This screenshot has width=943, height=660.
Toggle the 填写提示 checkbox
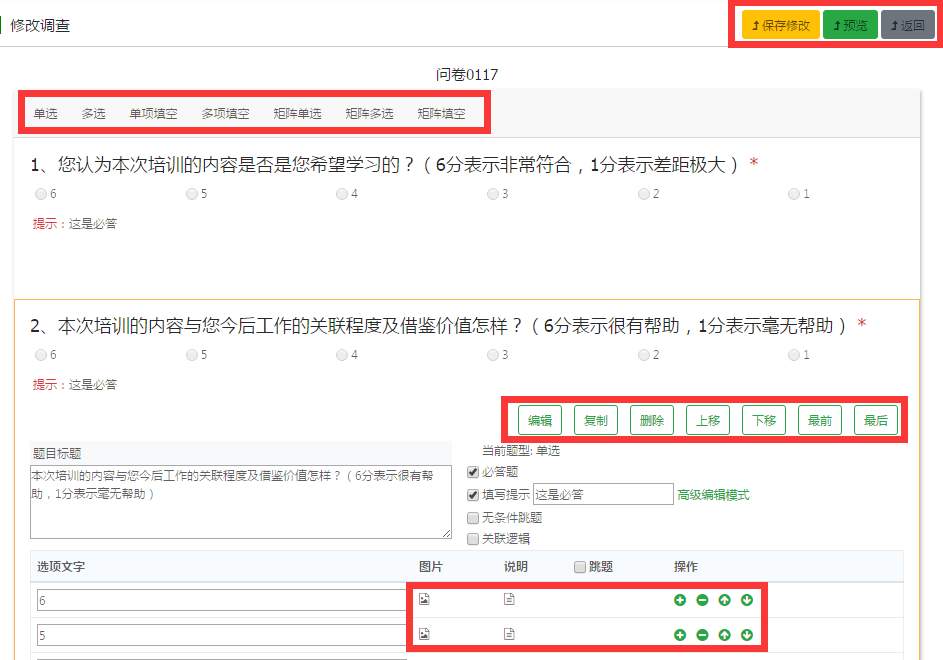click(x=473, y=495)
